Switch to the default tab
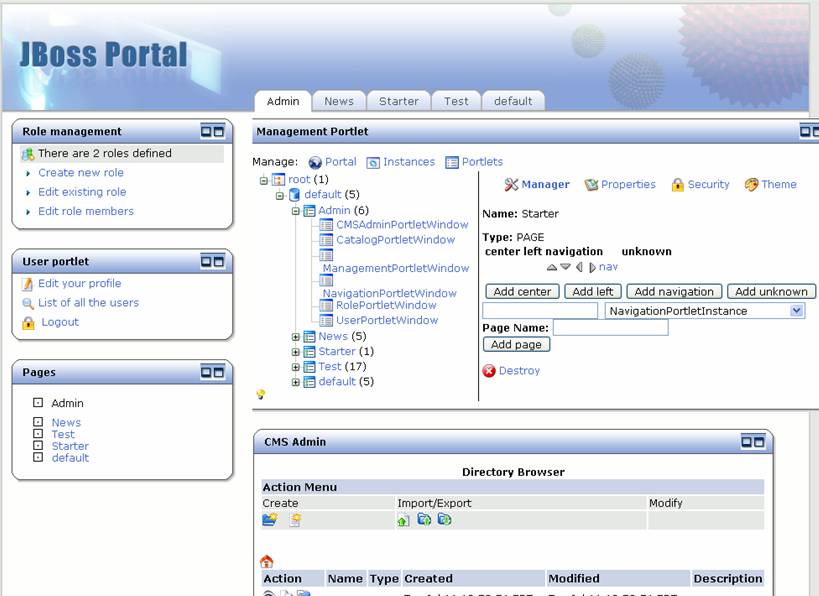819x596 pixels. click(x=513, y=101)
